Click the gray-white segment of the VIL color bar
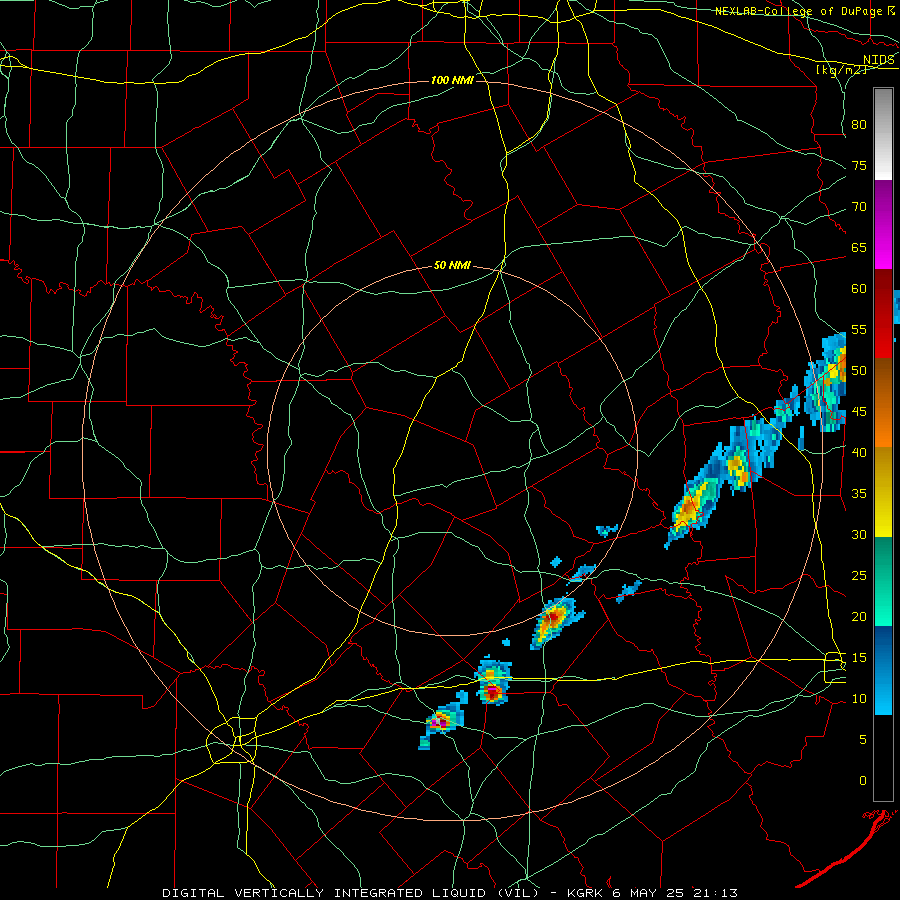This screenshot has width=900, height=900. [x=883, y=134]
